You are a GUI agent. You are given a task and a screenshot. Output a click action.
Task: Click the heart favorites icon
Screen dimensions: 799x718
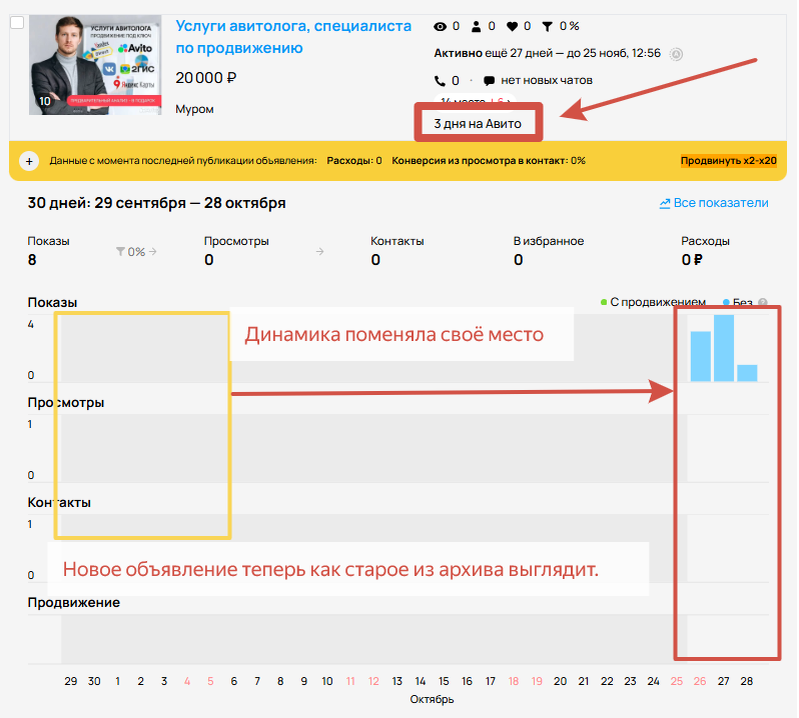(512, 26)
